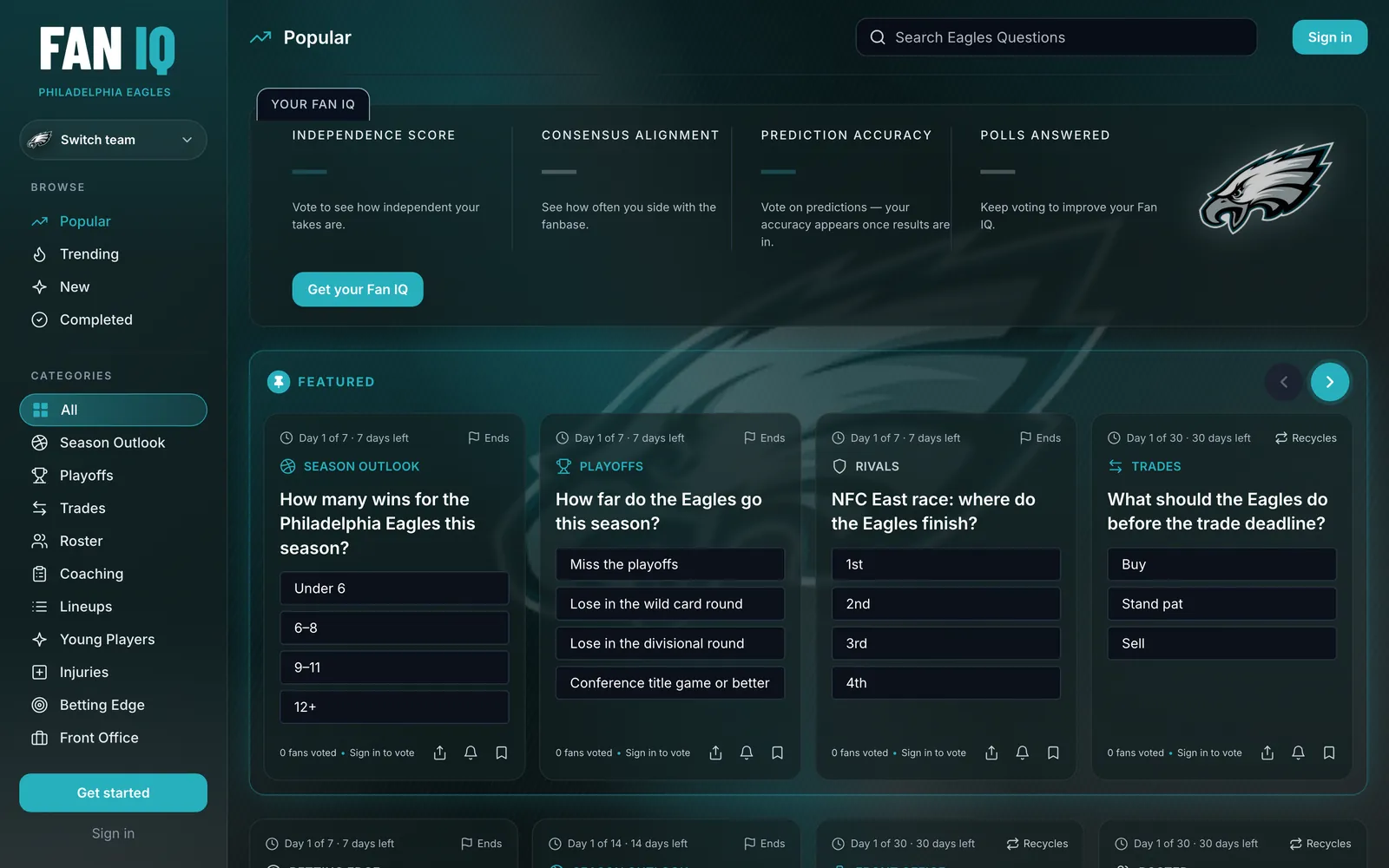Expand the Switch team dropdown
Viewport: 1389px width, 868px height.
click(x=113, y=140)
